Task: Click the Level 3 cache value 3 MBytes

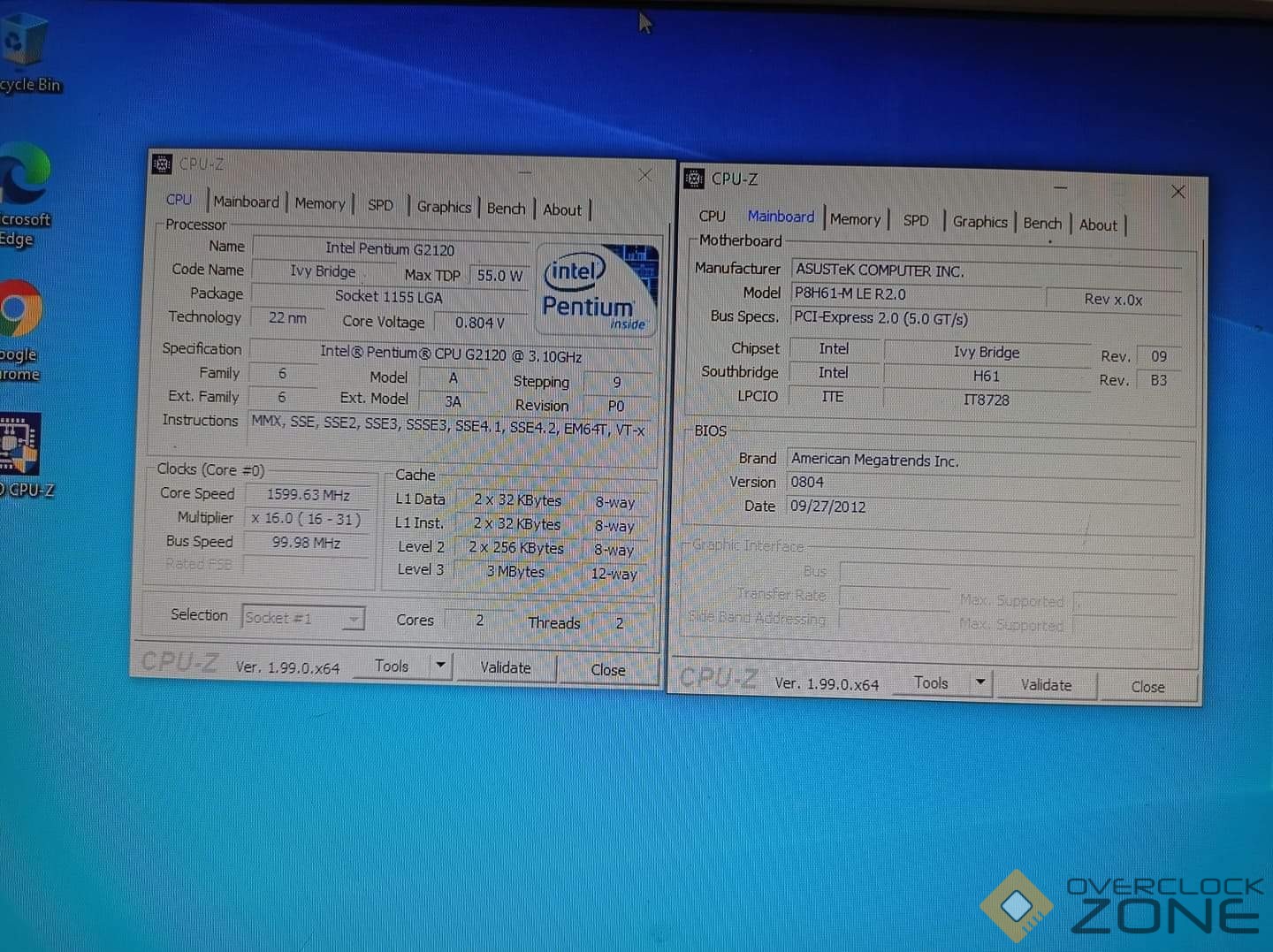Action: 515,571
